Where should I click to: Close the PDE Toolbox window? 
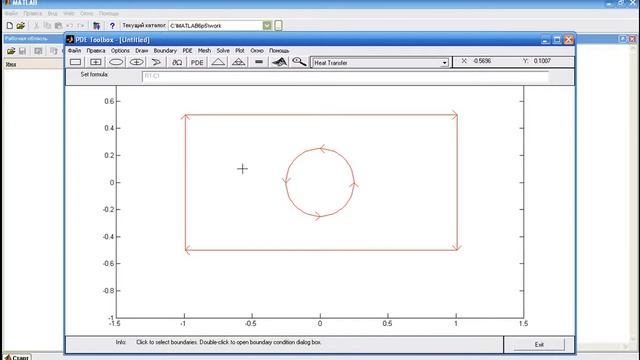click(569, 40)
